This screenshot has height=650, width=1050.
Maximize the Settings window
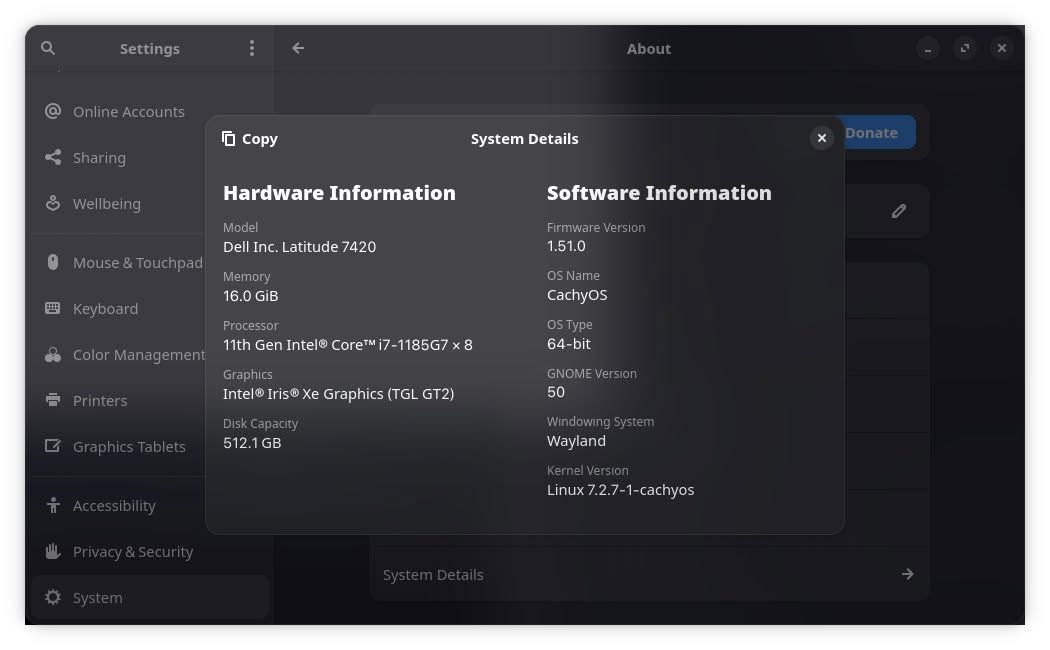pos(964,48)
